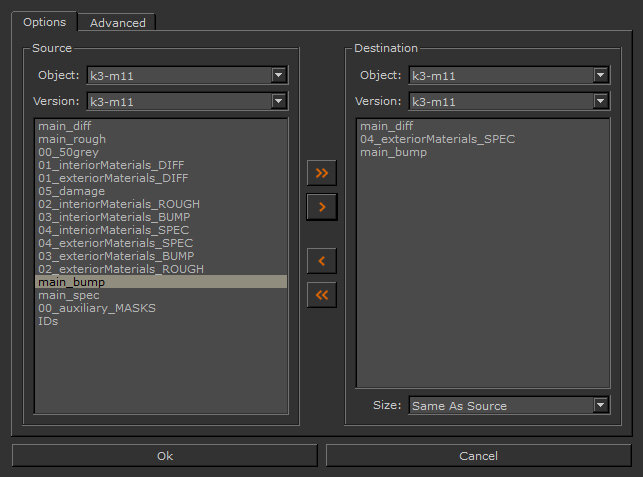Click the move-all-right double arrow button

(x=321, y=173)
